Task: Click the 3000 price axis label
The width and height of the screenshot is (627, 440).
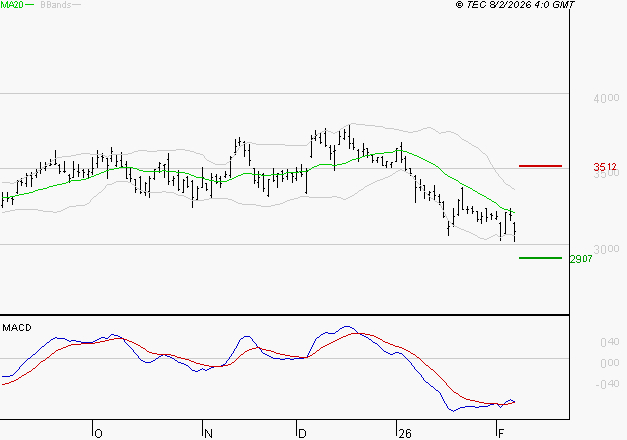Action: coord(606,249)
